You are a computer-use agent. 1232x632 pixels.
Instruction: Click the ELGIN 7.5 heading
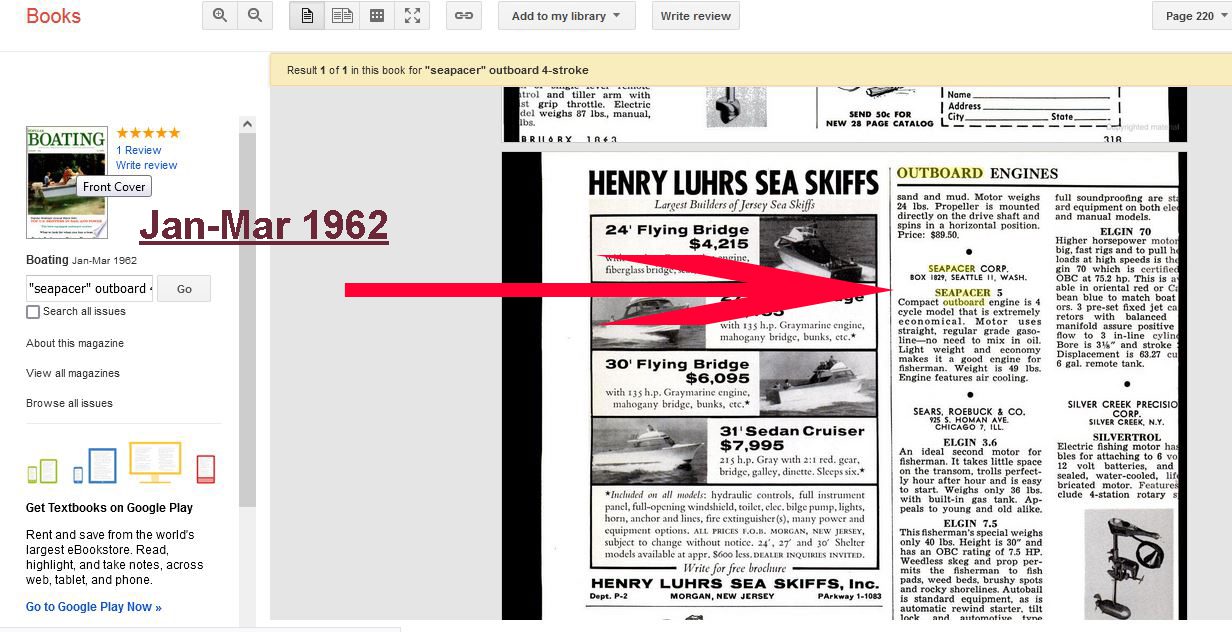point(969,523)
